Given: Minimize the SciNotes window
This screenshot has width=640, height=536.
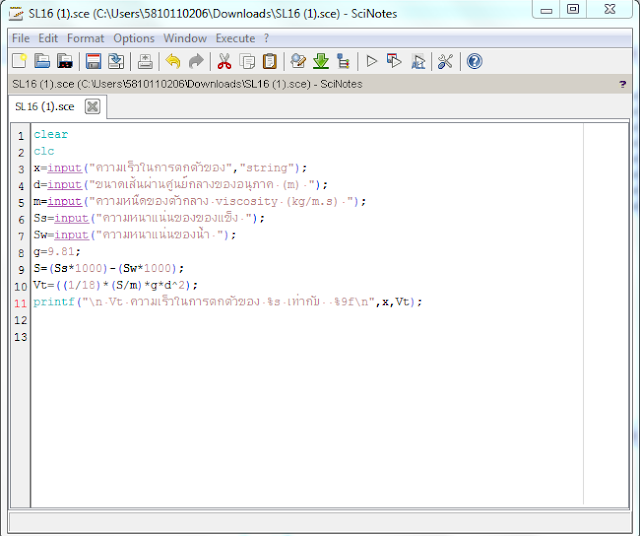Looking at the screenshot, I should [x=546, y=10].
